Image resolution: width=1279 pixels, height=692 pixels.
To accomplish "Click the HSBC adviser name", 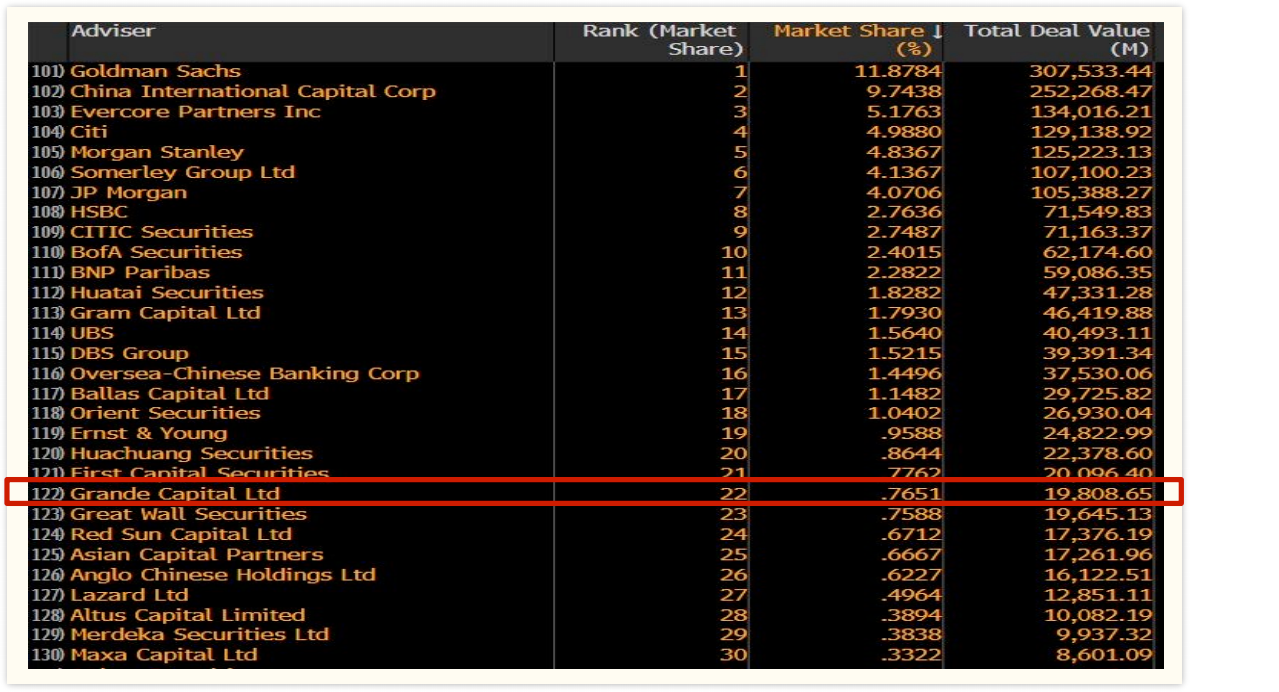I will 99,212.
